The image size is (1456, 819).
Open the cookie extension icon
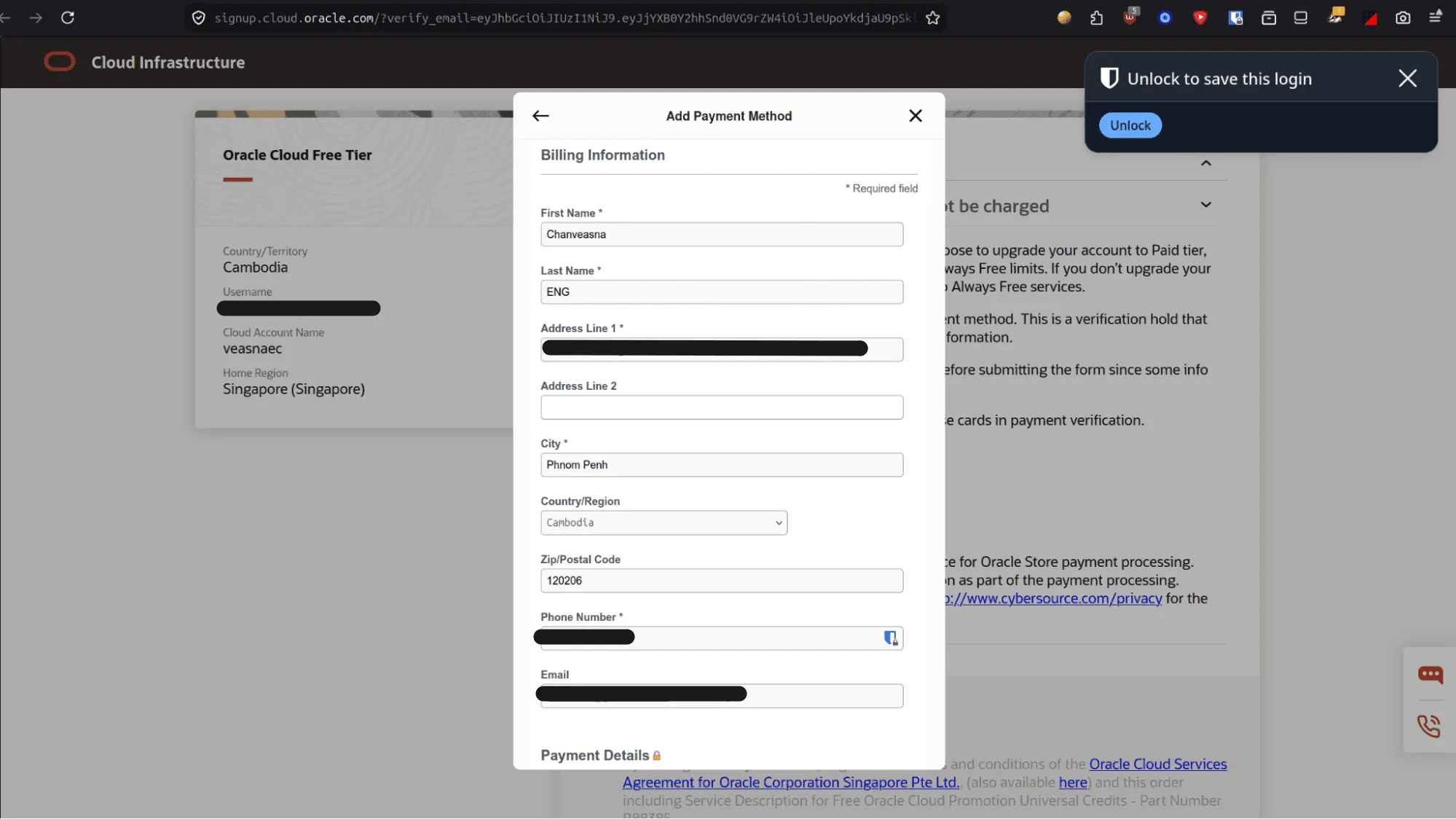pyautogui.click(x=1064, y=17)
